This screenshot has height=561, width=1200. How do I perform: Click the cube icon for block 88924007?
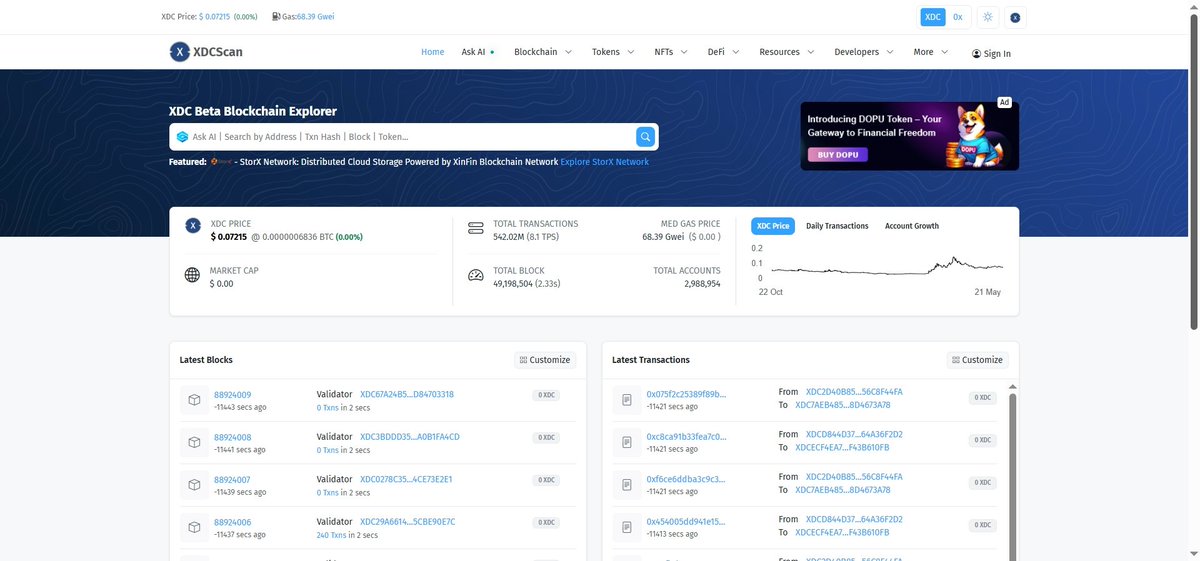click(x=194, y=485)
